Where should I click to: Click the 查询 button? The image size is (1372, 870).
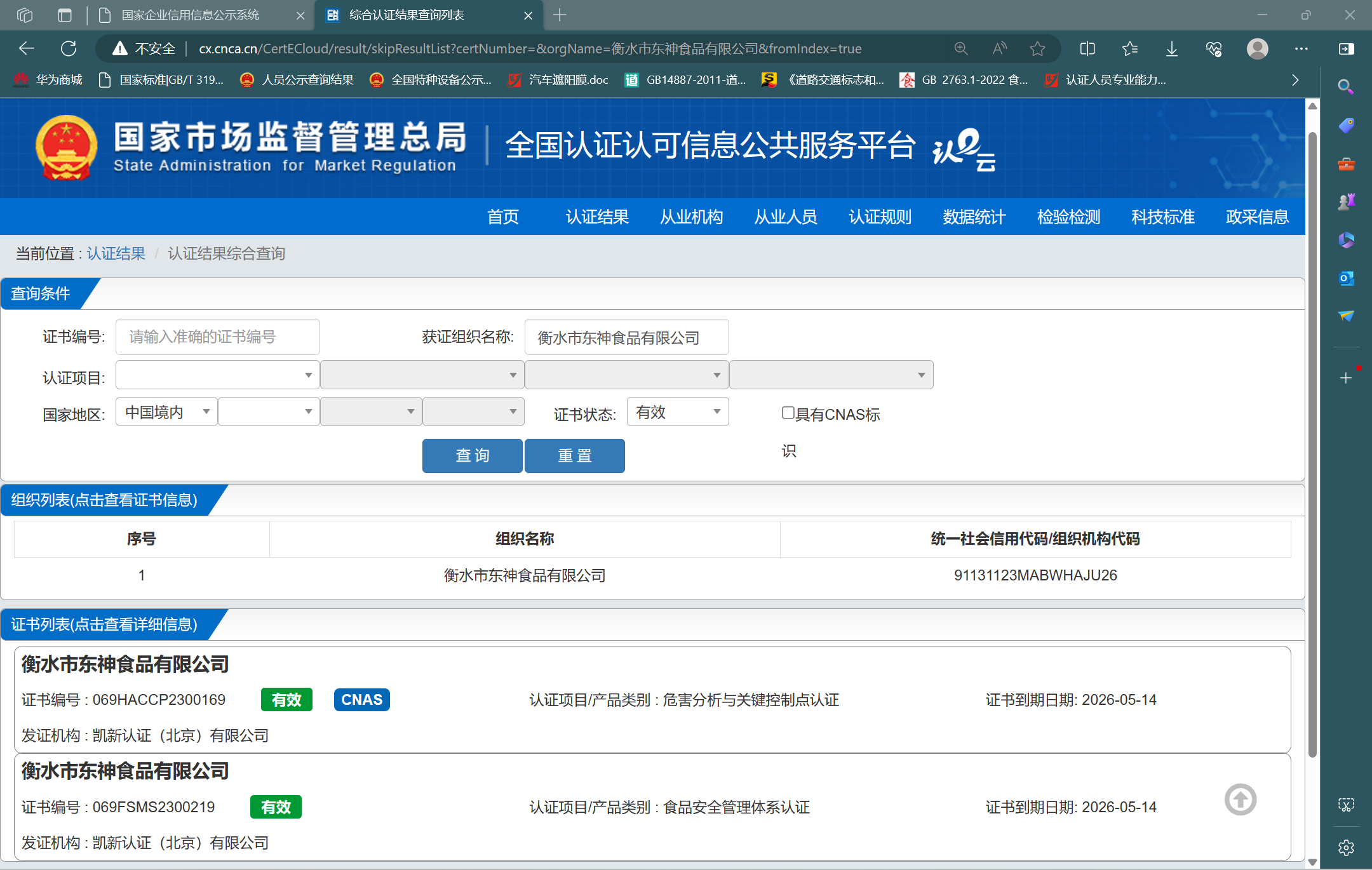coord(473,456)
